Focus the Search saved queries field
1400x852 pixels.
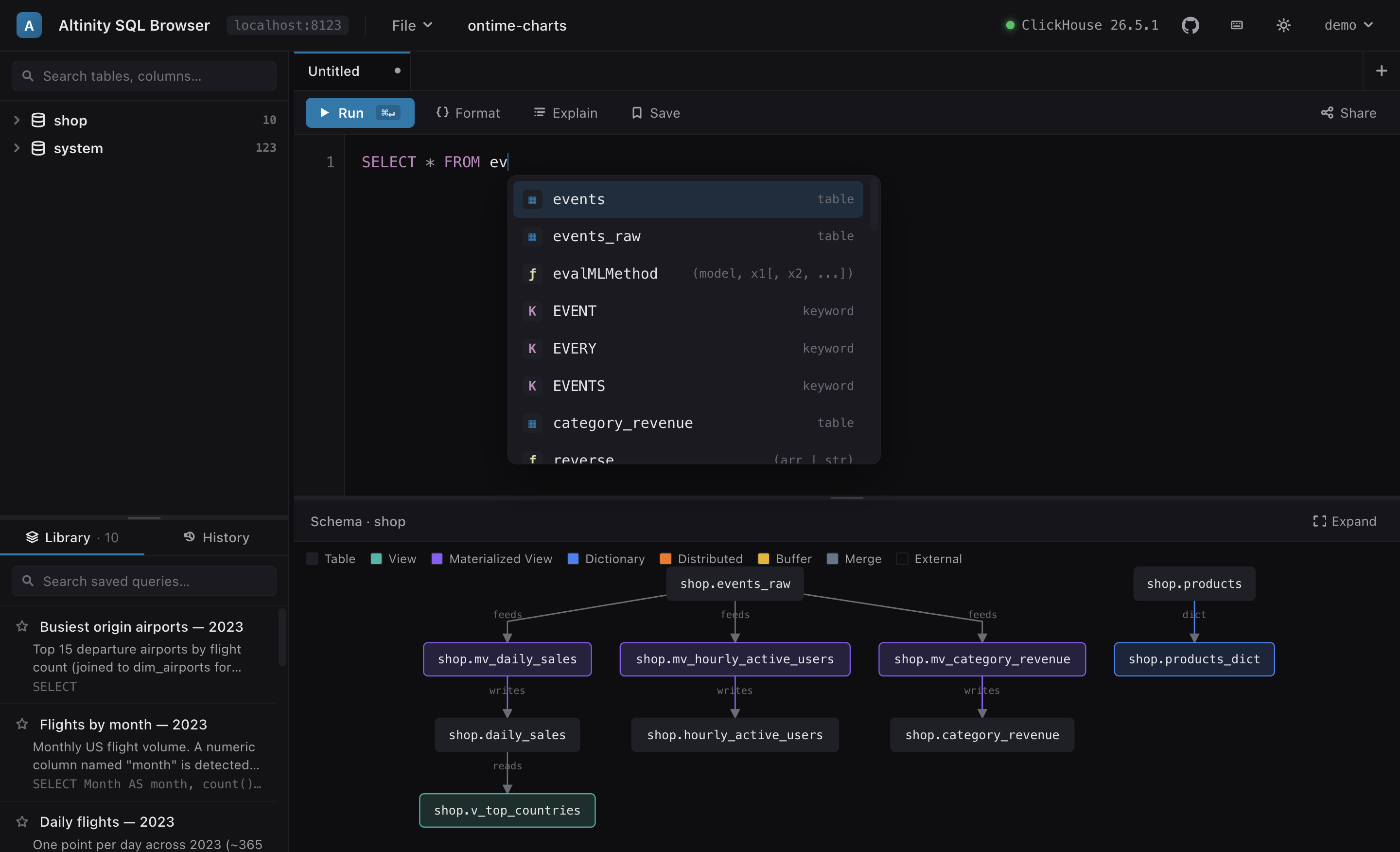pos(144,580)
